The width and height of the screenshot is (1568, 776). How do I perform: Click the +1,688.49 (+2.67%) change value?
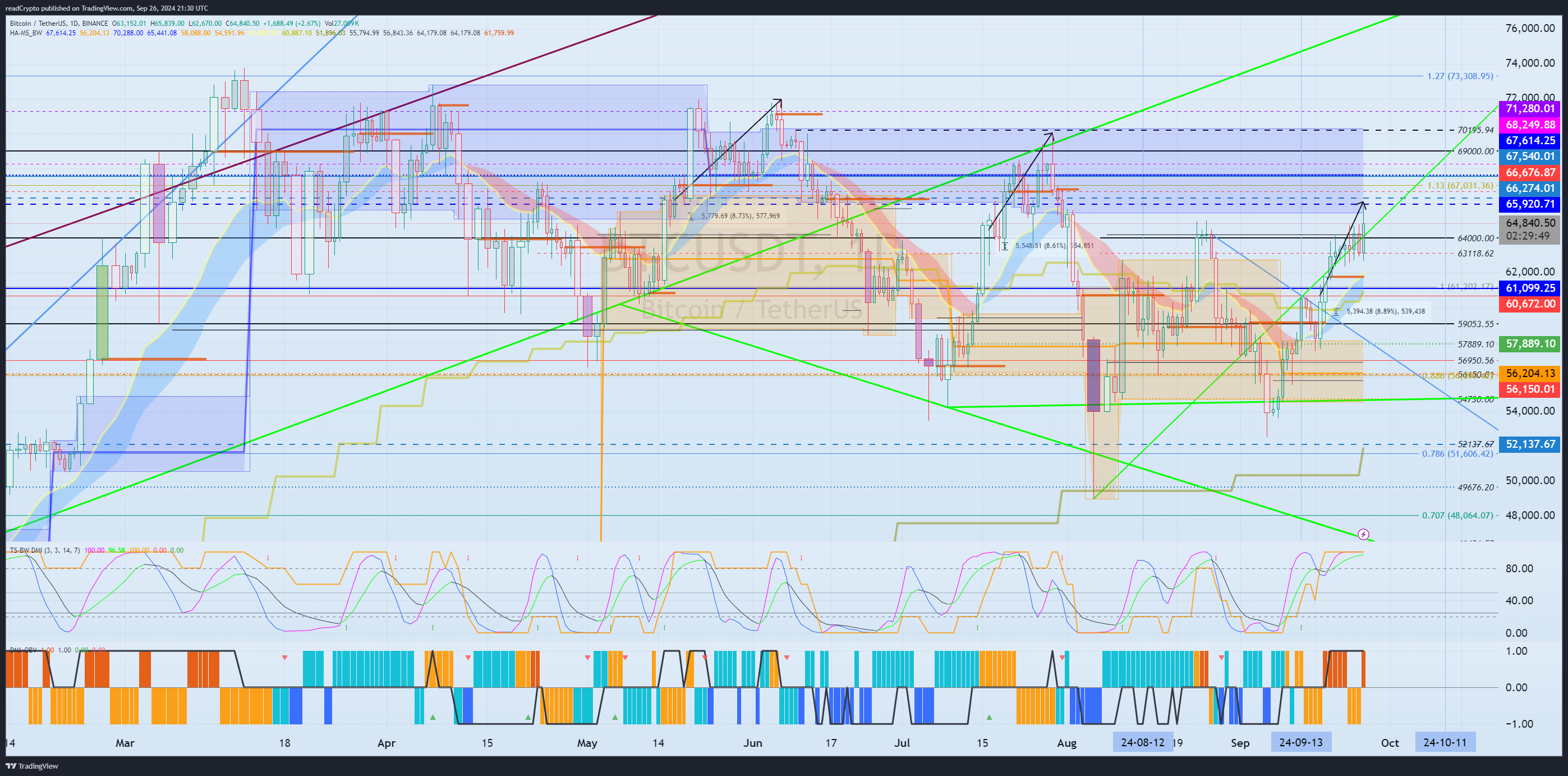(292, 24)
